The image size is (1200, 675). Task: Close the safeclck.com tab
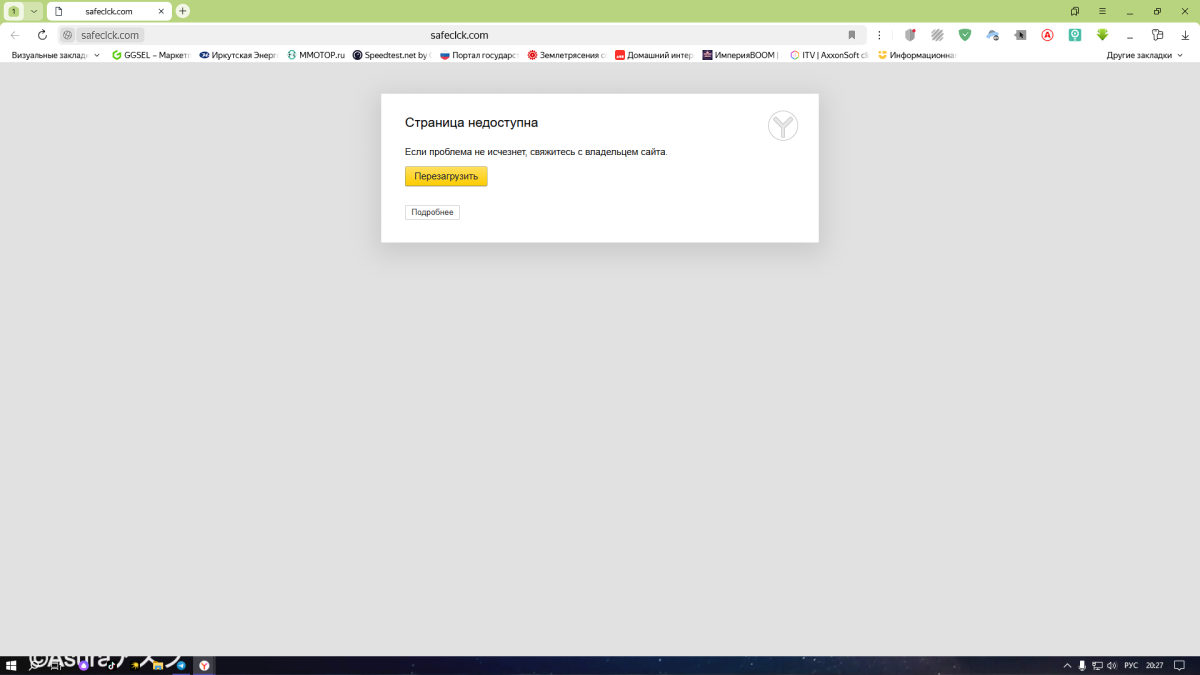pyautogui.click(x=161, y=11)
